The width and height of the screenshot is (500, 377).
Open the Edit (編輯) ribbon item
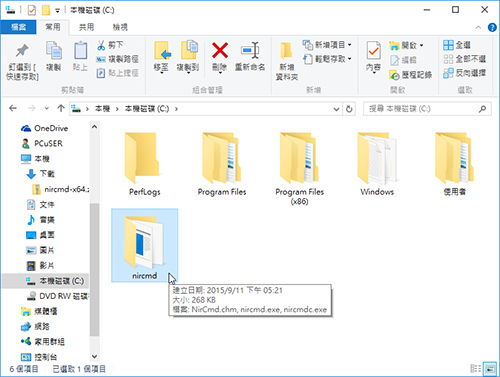coord(403,60)
